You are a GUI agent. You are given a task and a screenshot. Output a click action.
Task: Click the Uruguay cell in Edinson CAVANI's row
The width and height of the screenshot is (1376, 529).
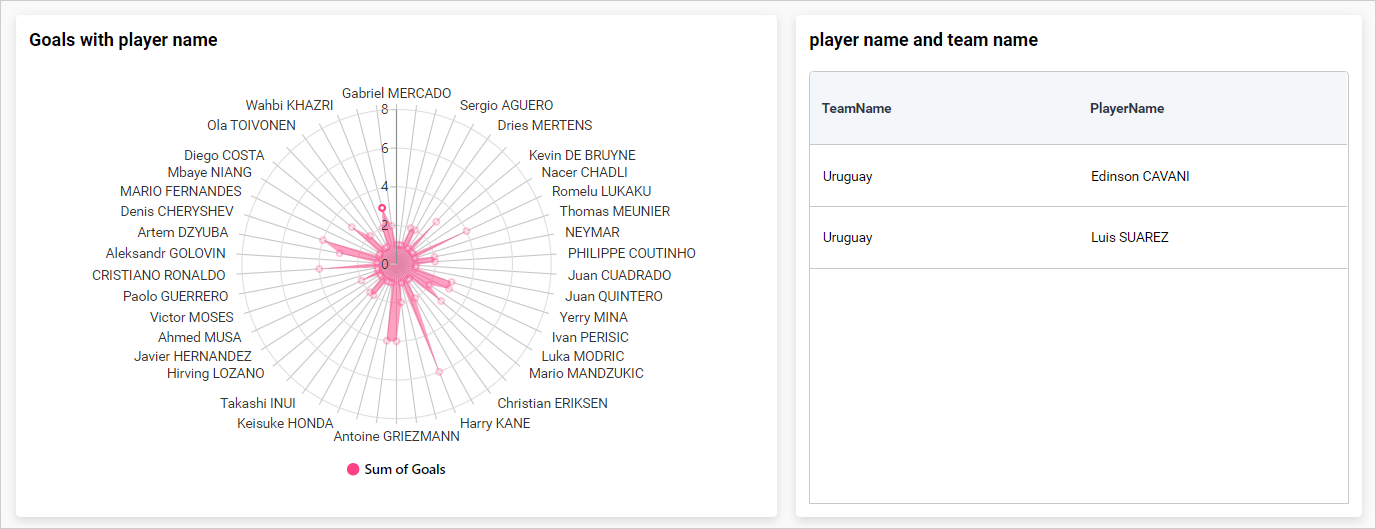click(x=847, y=176)
